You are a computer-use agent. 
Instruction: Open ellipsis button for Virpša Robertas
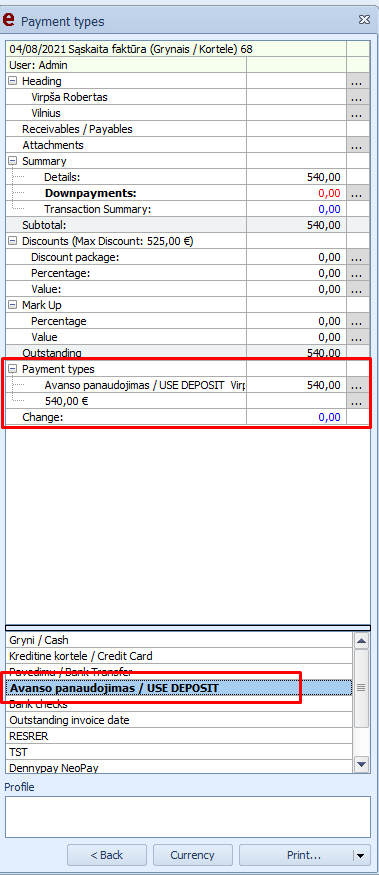click(x=357, y=97)
